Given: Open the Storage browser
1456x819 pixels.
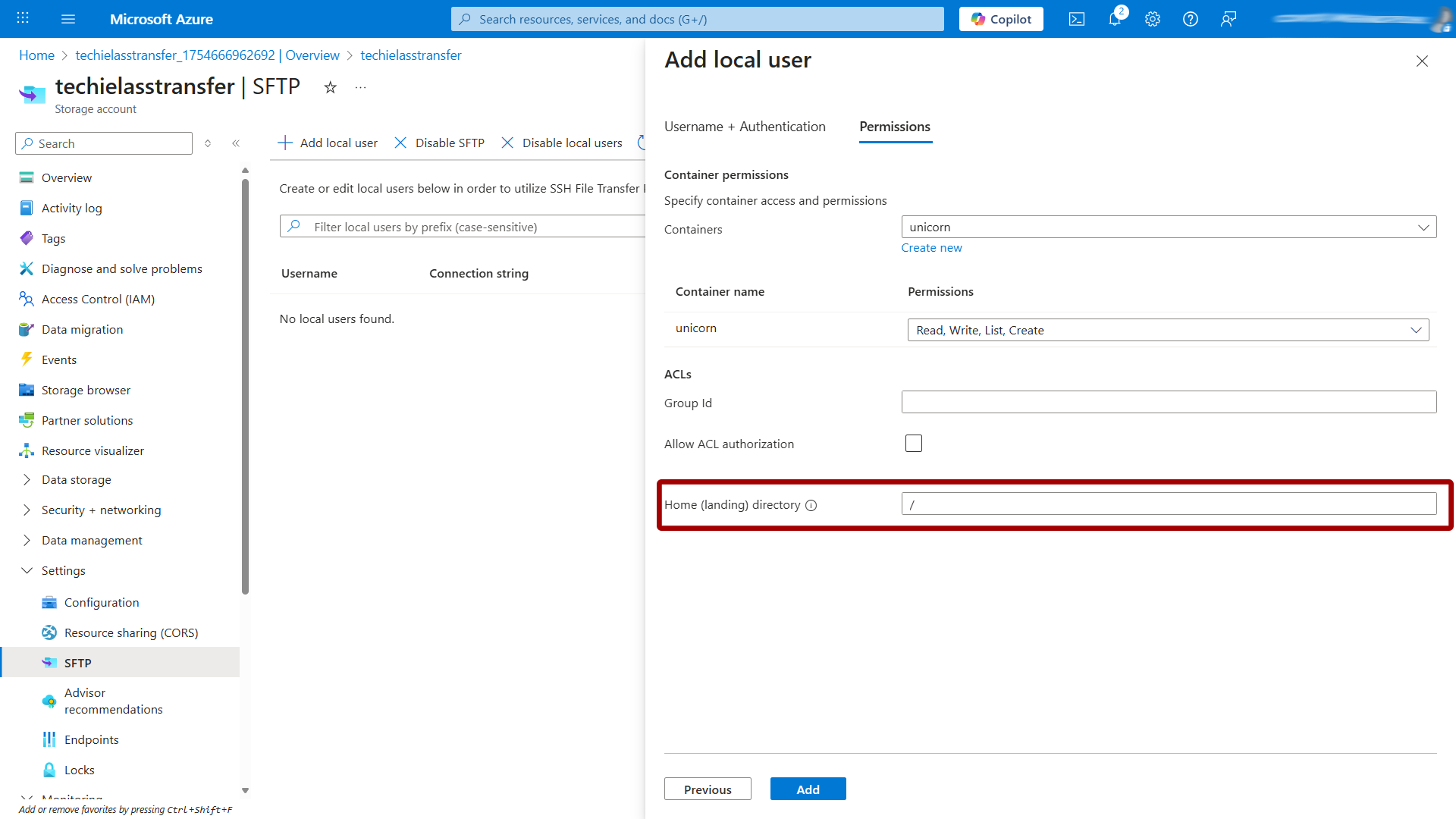Looking at the screenshot, I should [85, 390].
